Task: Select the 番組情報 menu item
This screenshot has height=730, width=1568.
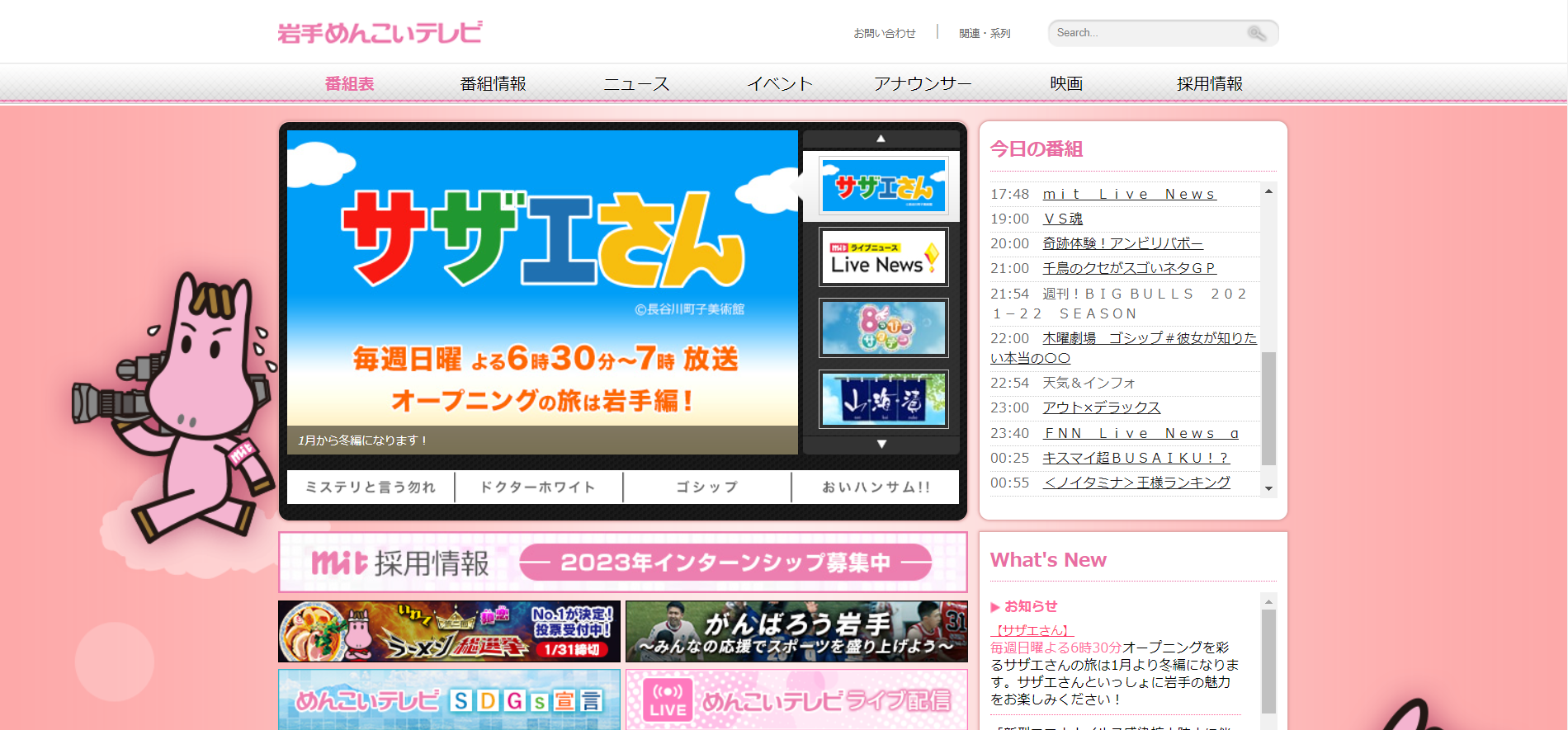Action: click(x=494, y=83)
